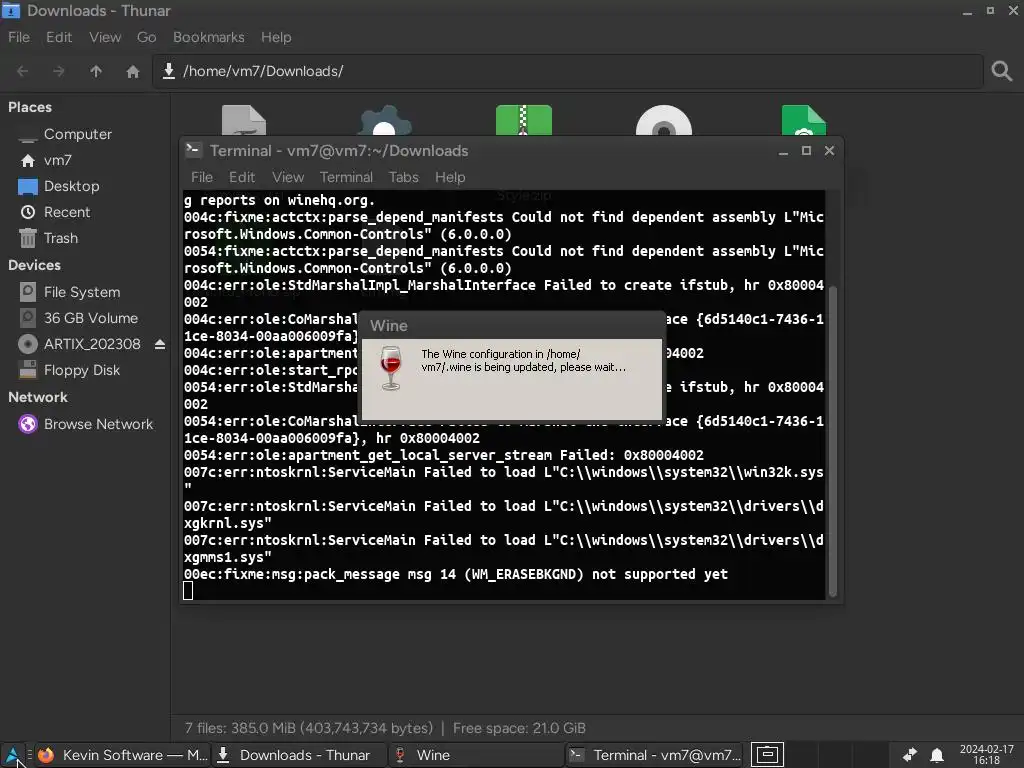Open Thunar View menu

click(x=105, y=37)
